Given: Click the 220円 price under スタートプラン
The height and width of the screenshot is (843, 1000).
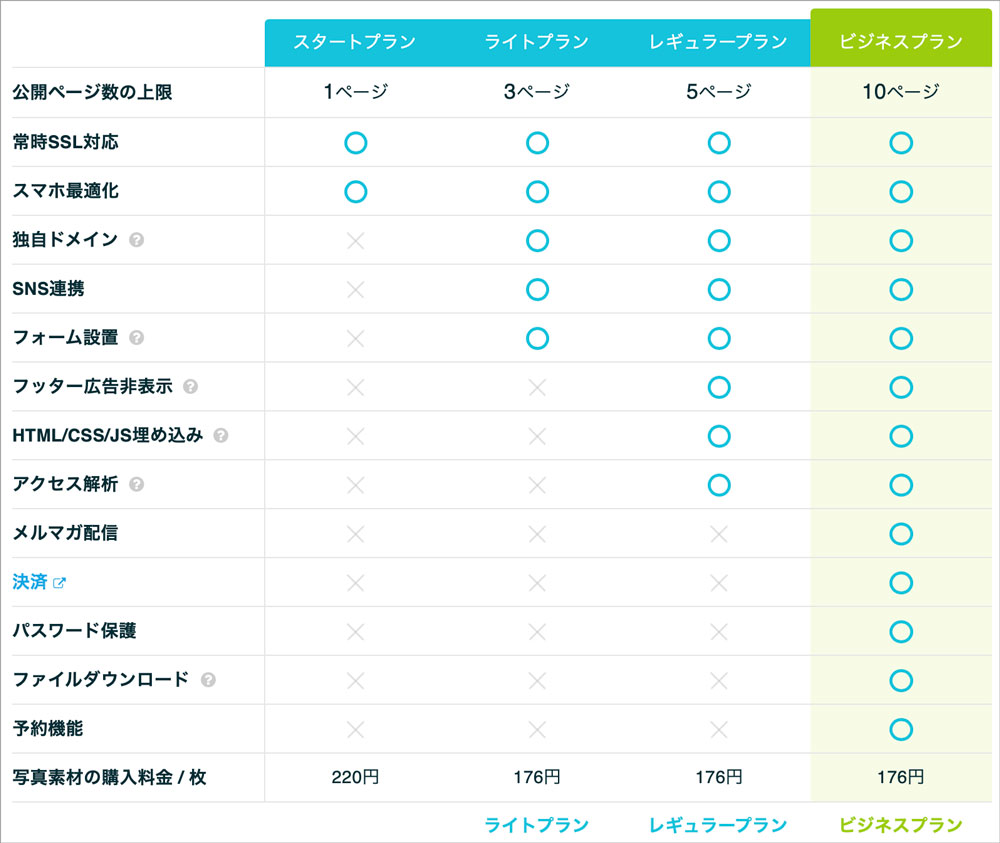Looking at the screenshot, I should (x=355, y=777).
